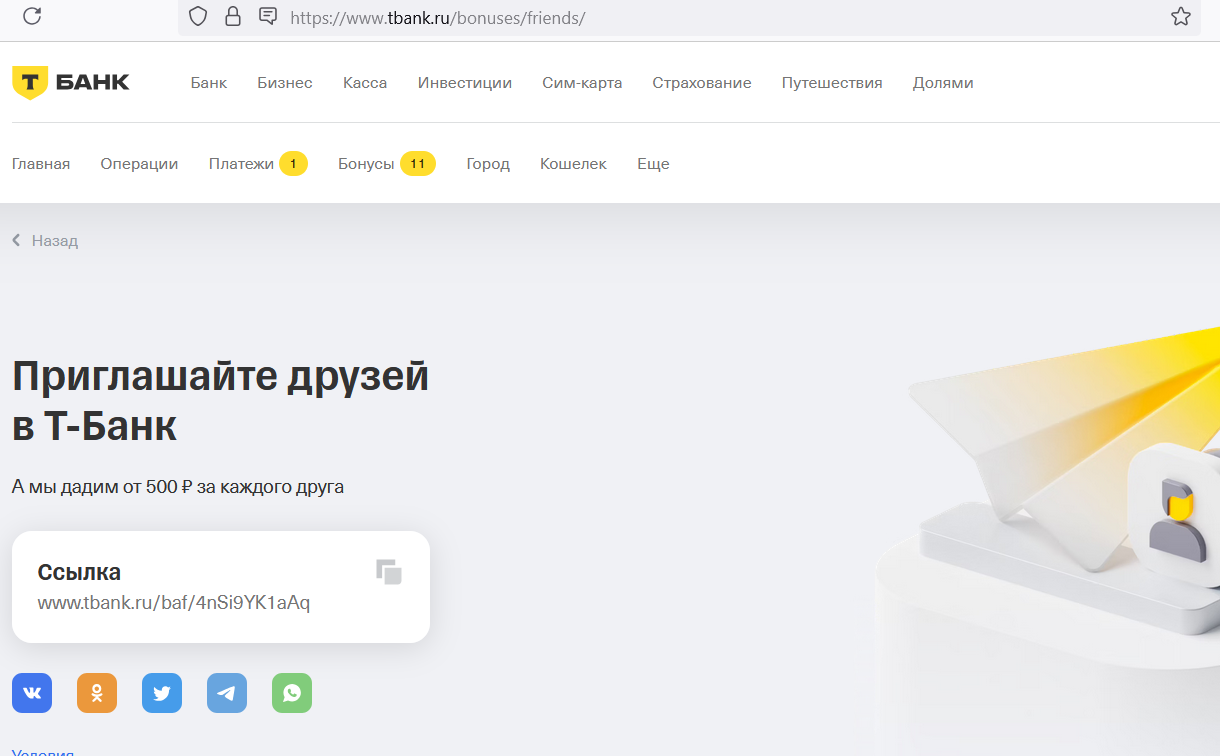The width and height of the screenshot is (1220, 756).
Task: Click the yellow 11 badge on Бонусы
Action: pyautogui.click(x=418, y=164)
